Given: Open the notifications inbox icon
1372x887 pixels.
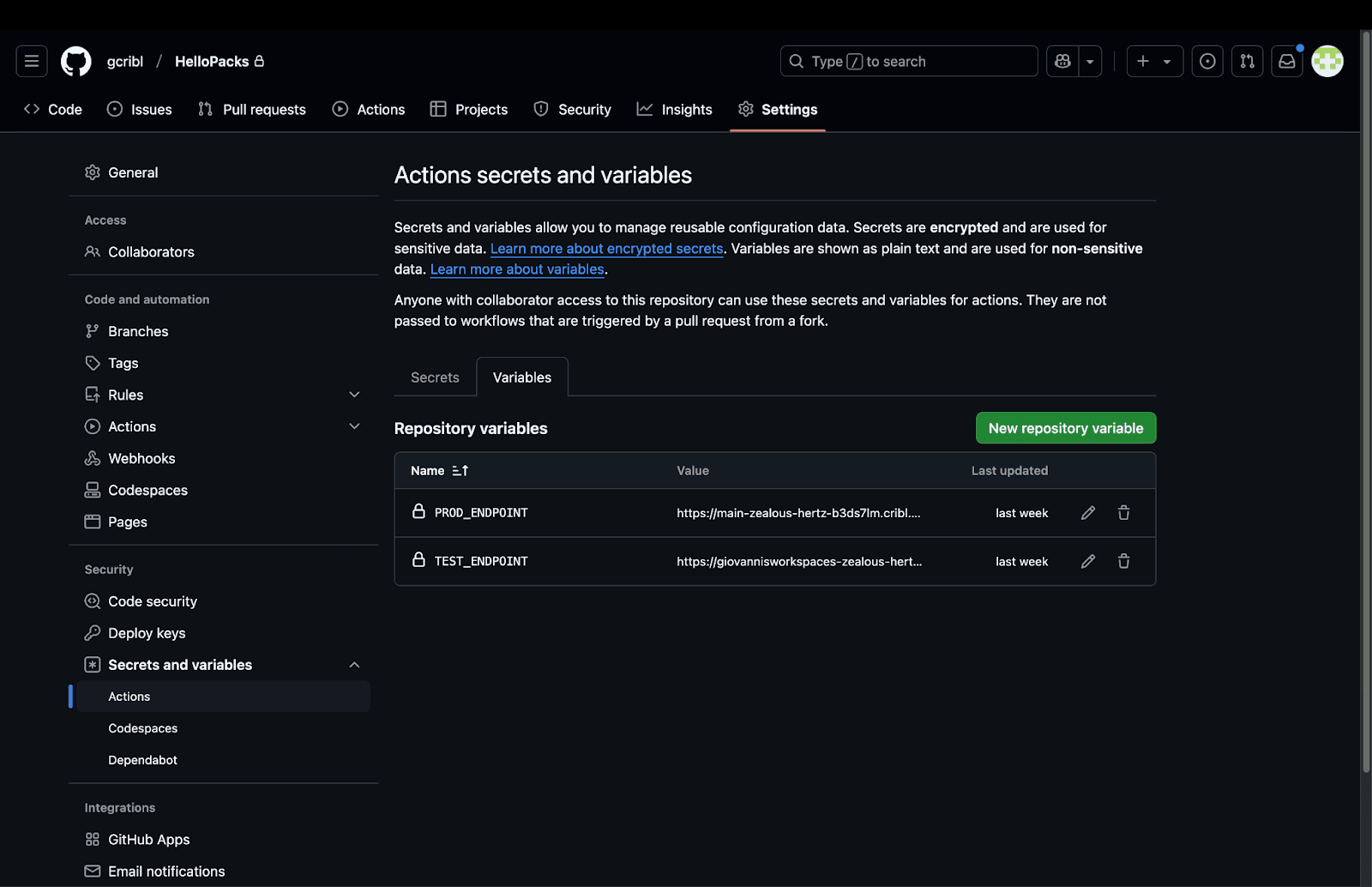Looking at the screenshot, I should [1286, 61].
